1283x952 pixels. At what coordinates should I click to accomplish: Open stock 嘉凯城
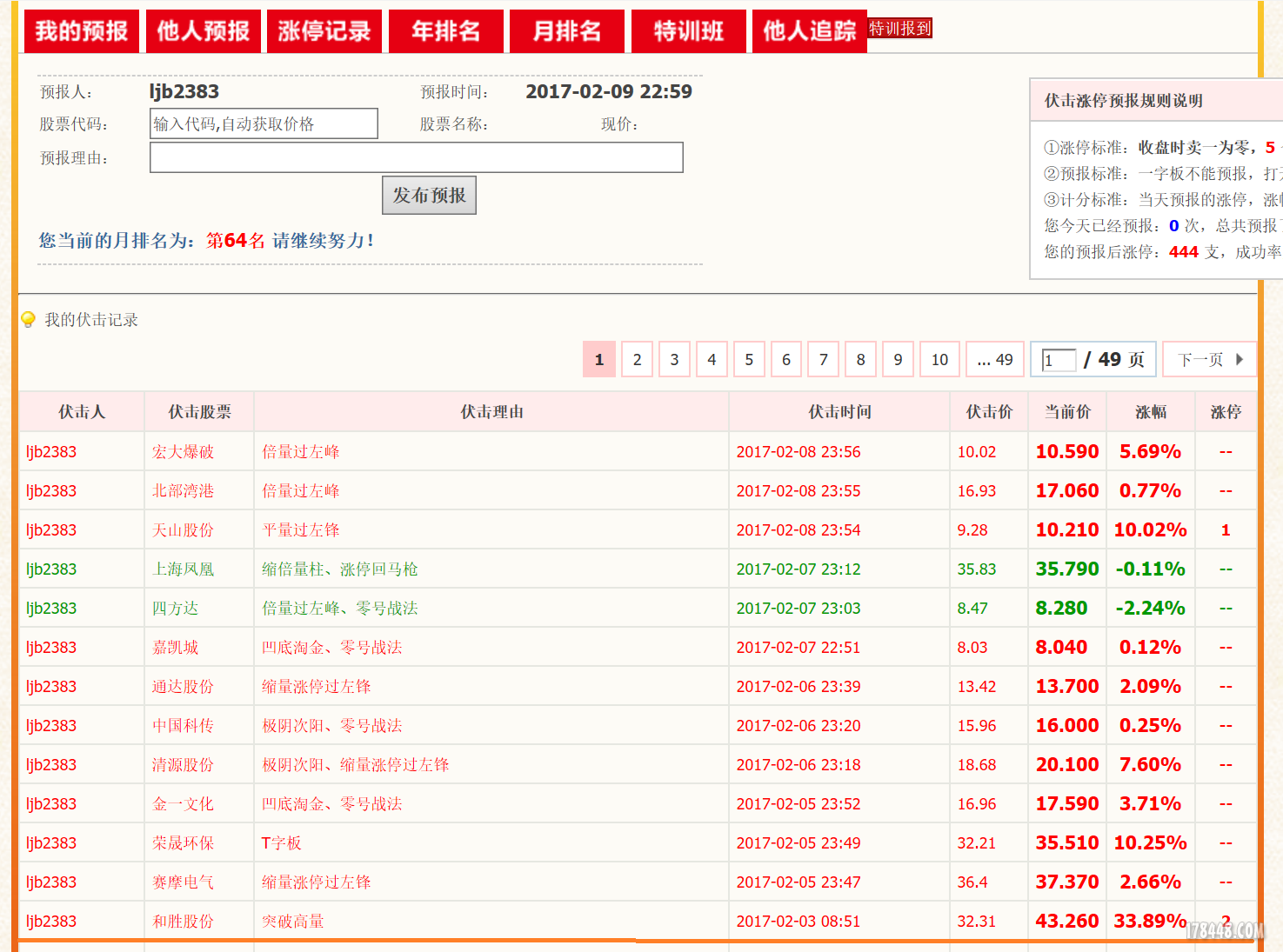pos(175,647)
